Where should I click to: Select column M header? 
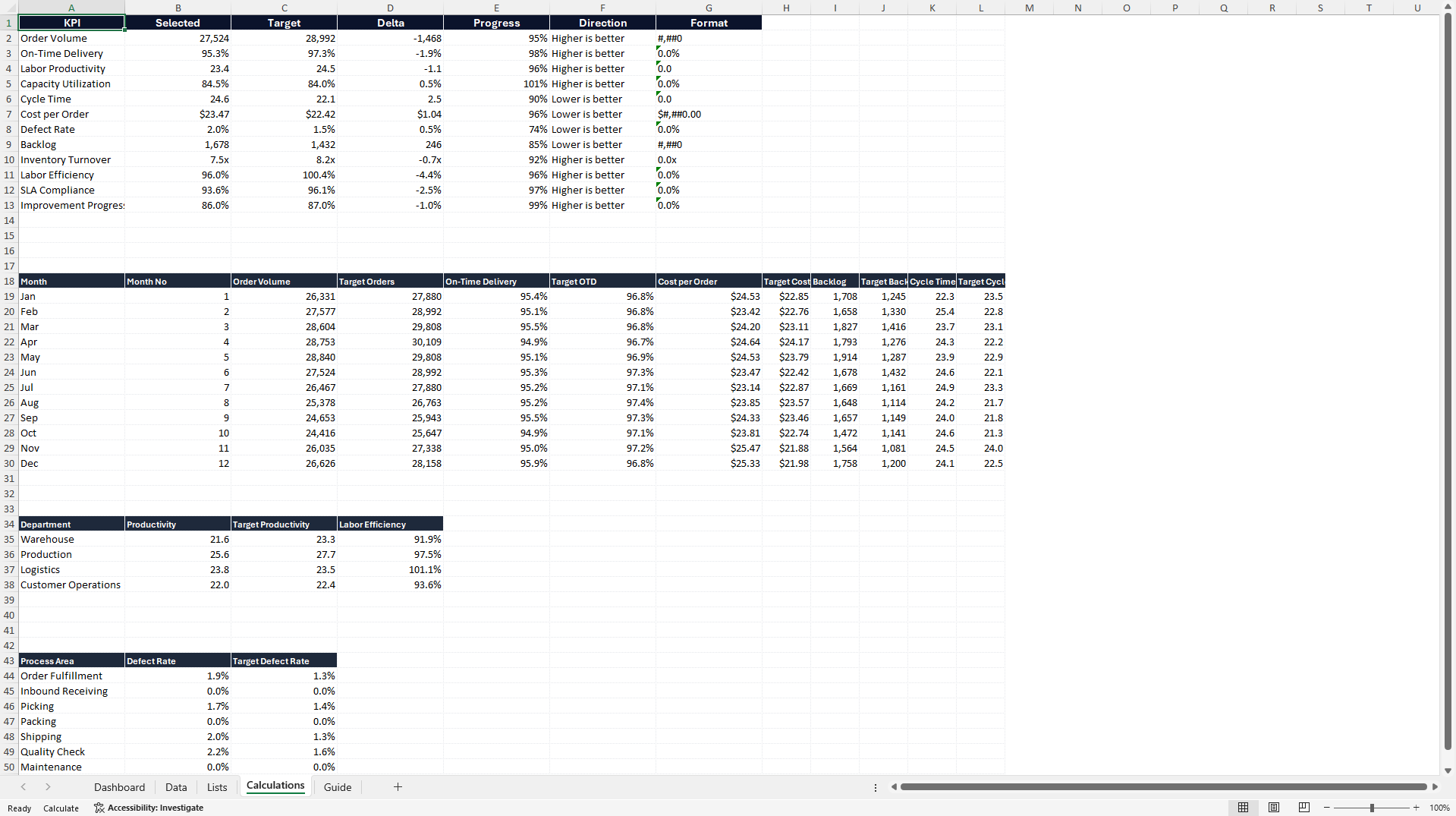[1030, 8]
